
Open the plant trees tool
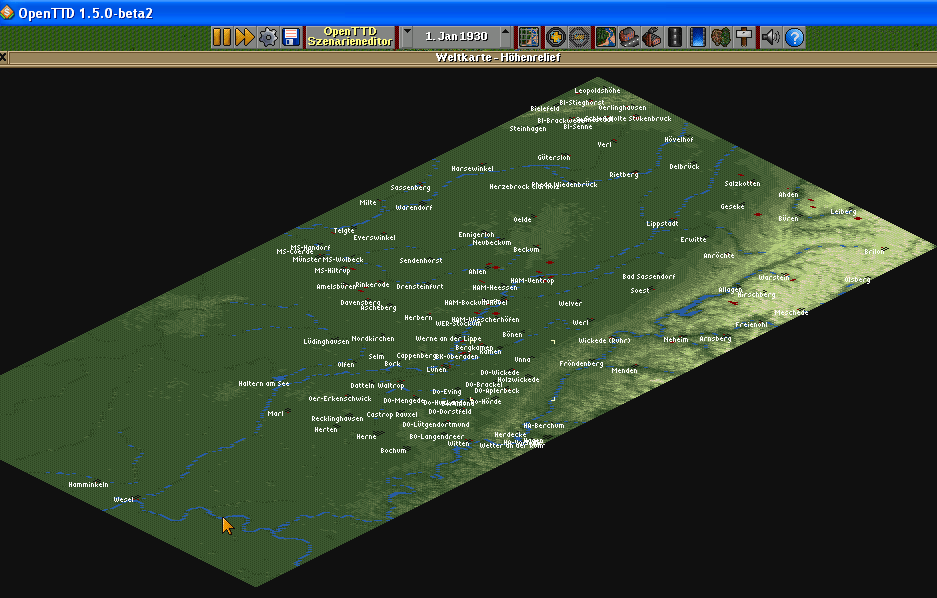pos(722,37)
